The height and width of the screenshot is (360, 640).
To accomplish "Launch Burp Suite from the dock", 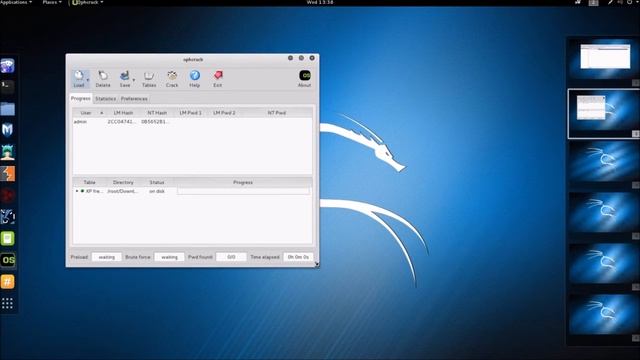I will click(x=7, y=173).
